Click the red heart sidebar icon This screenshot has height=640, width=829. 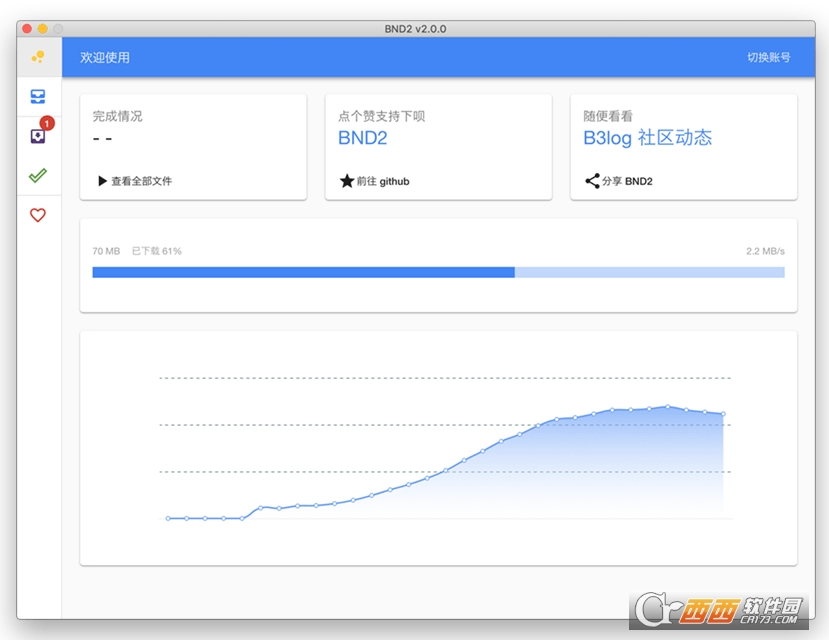(x=38, y=215)
